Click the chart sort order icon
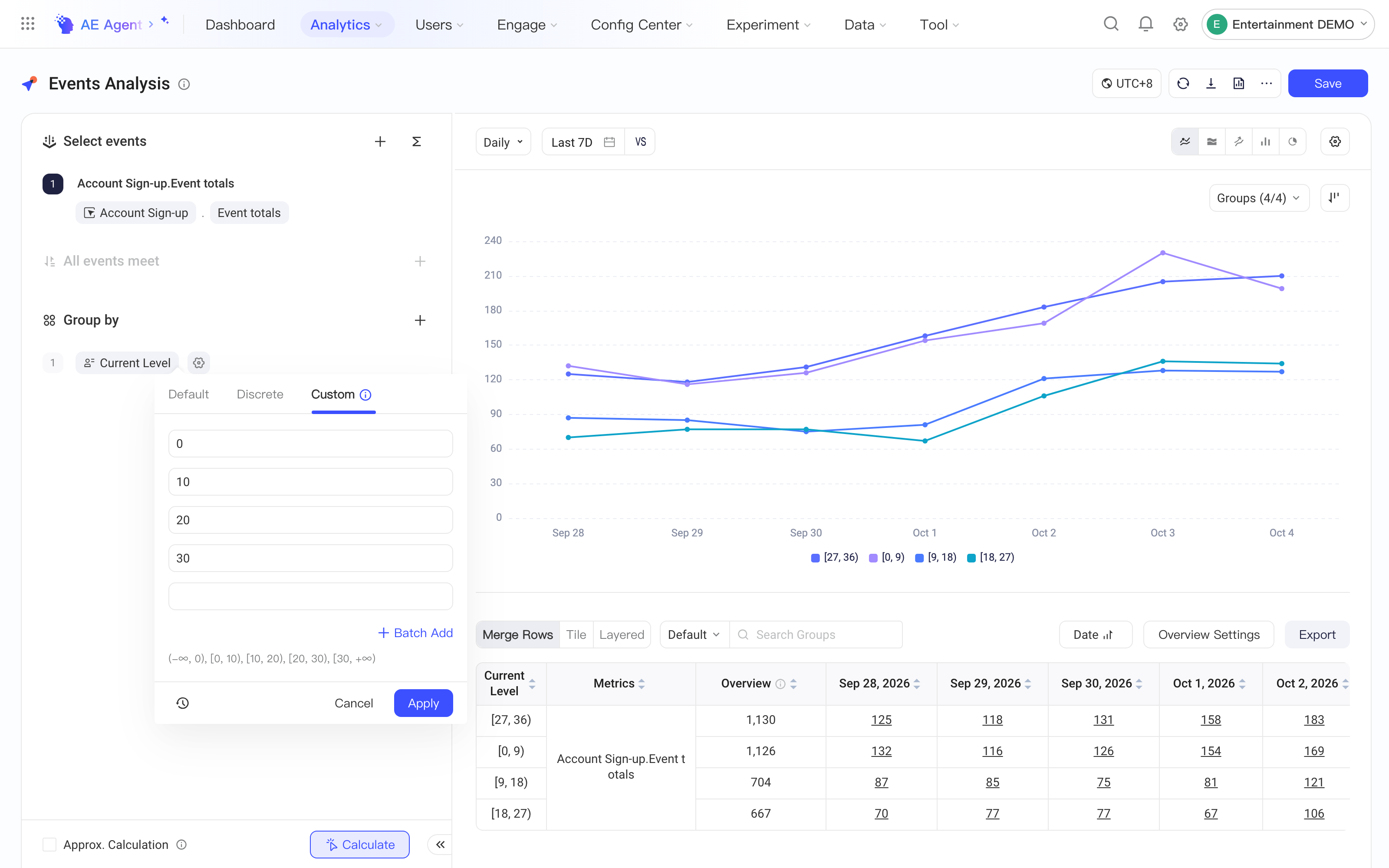Screen dimensions: 1389x868 pyautogui.click(x=1335, y=198)
